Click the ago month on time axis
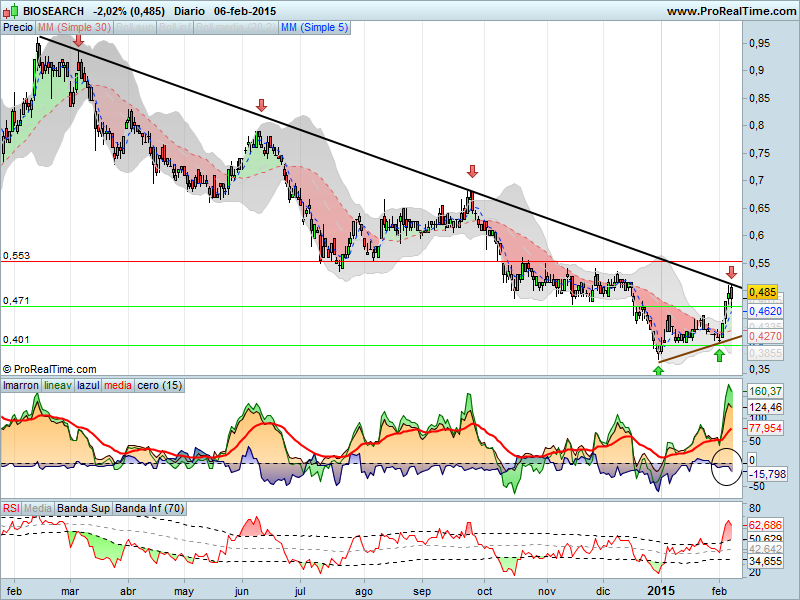This screenshot has height=600, width=800. [x=364, y=591]
